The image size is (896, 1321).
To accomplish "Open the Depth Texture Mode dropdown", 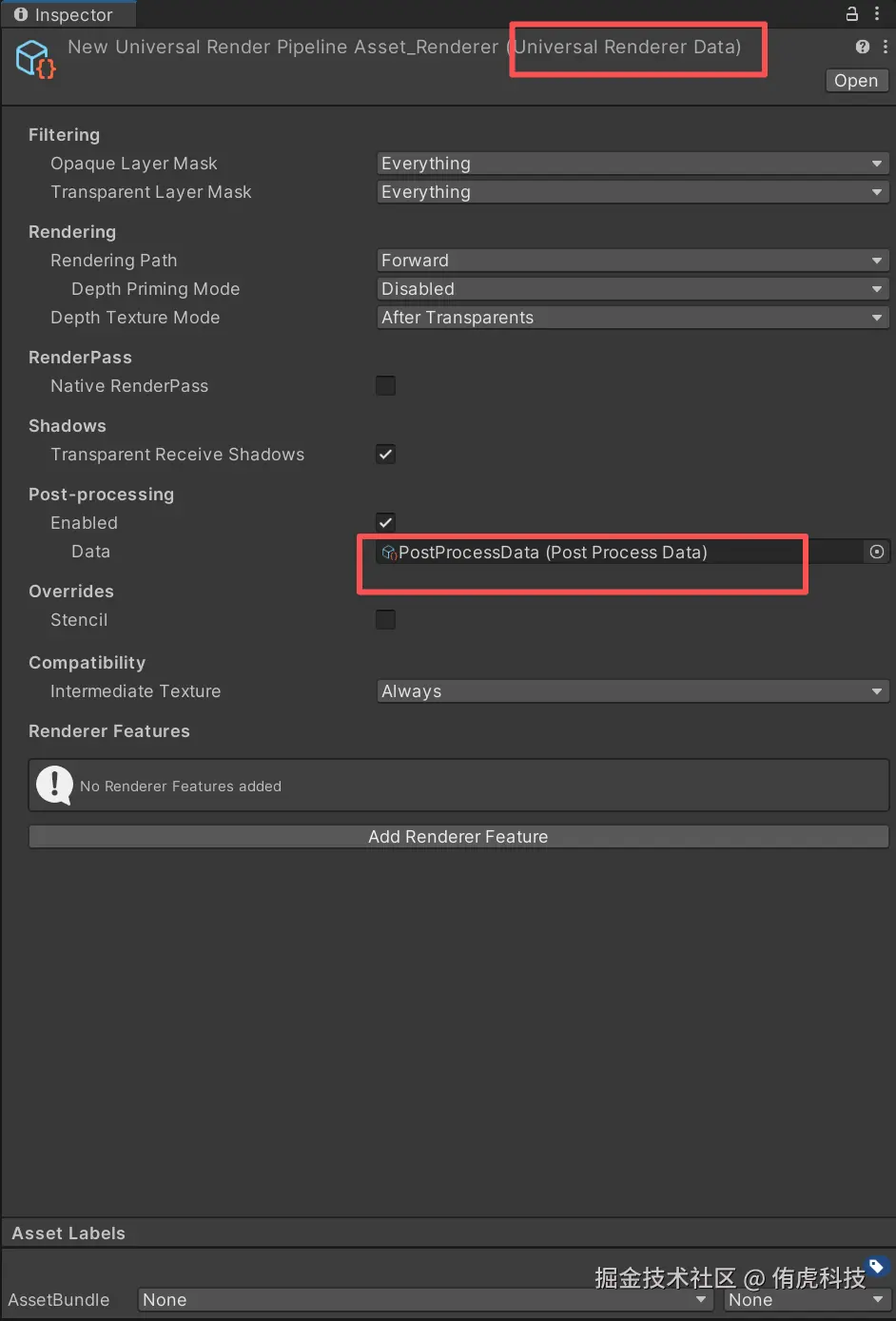I will (x=632, y=318).
